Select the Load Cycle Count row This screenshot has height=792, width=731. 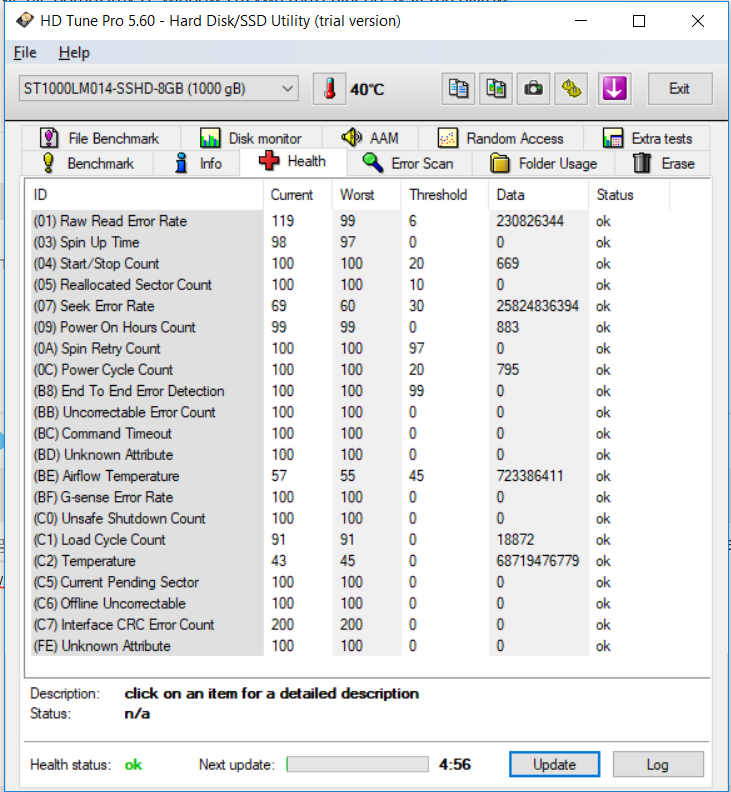350,539
